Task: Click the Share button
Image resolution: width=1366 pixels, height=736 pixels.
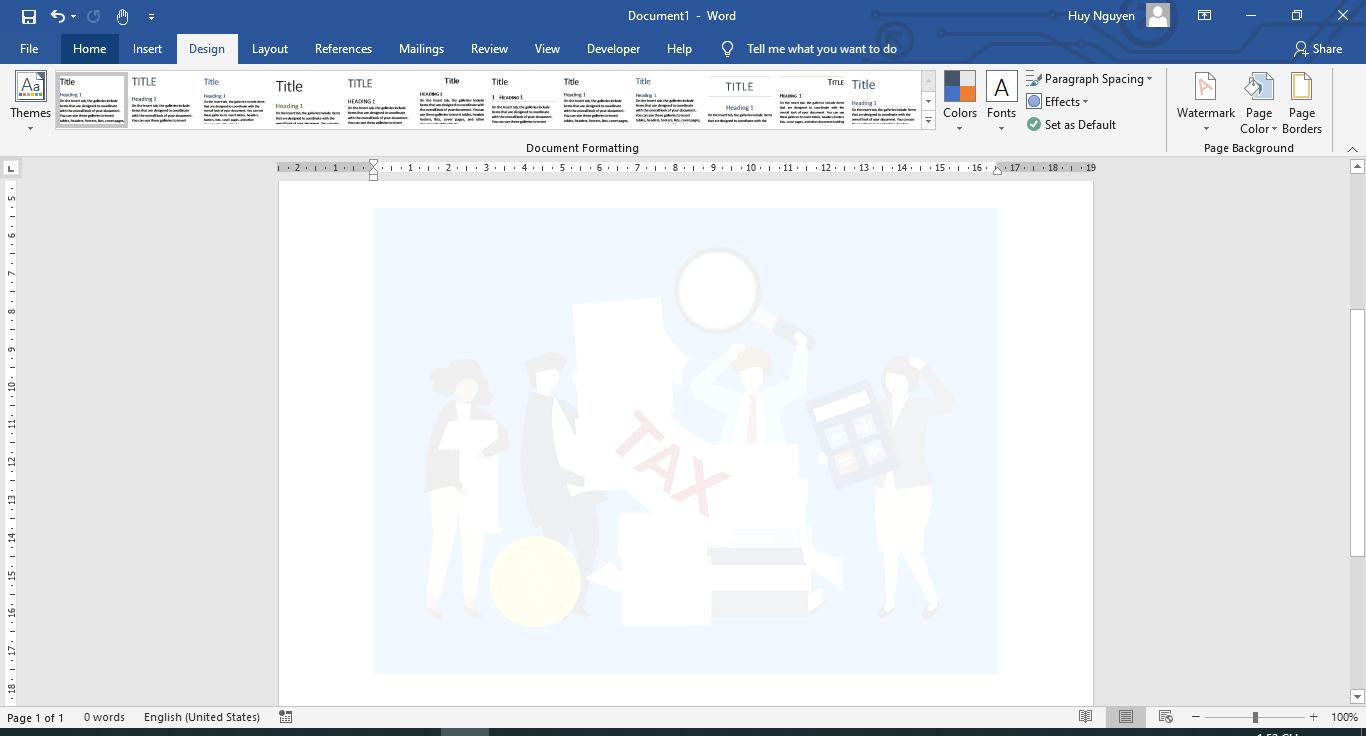Action: pos(1318,49)
